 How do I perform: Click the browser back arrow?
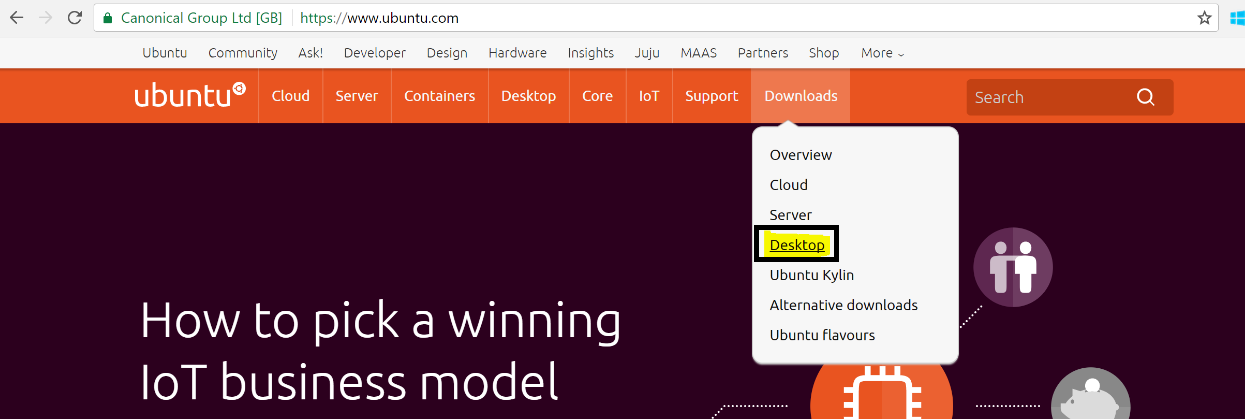coord(16,18)
